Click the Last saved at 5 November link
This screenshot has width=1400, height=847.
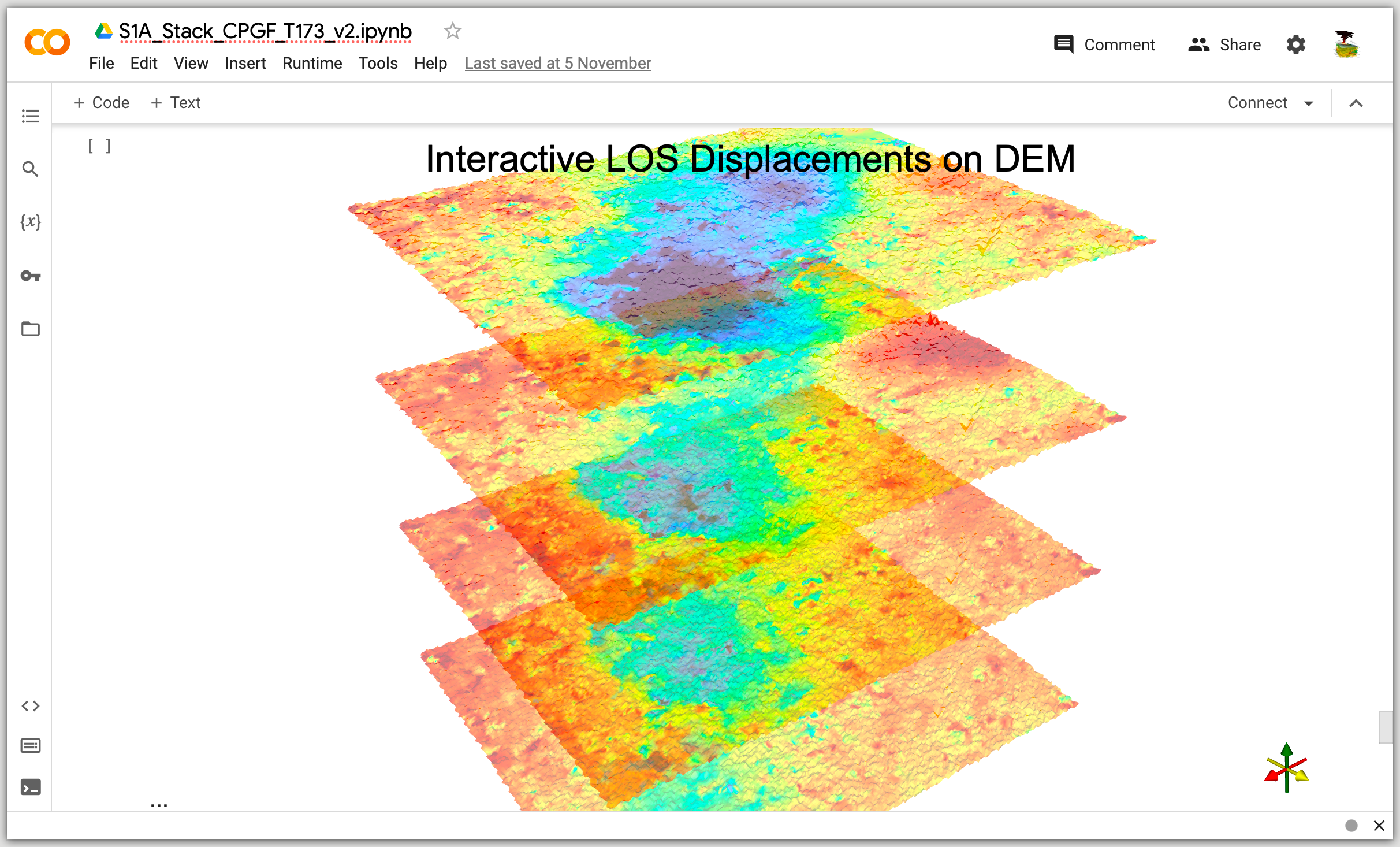pyautogui.click(x=557, y=63)
